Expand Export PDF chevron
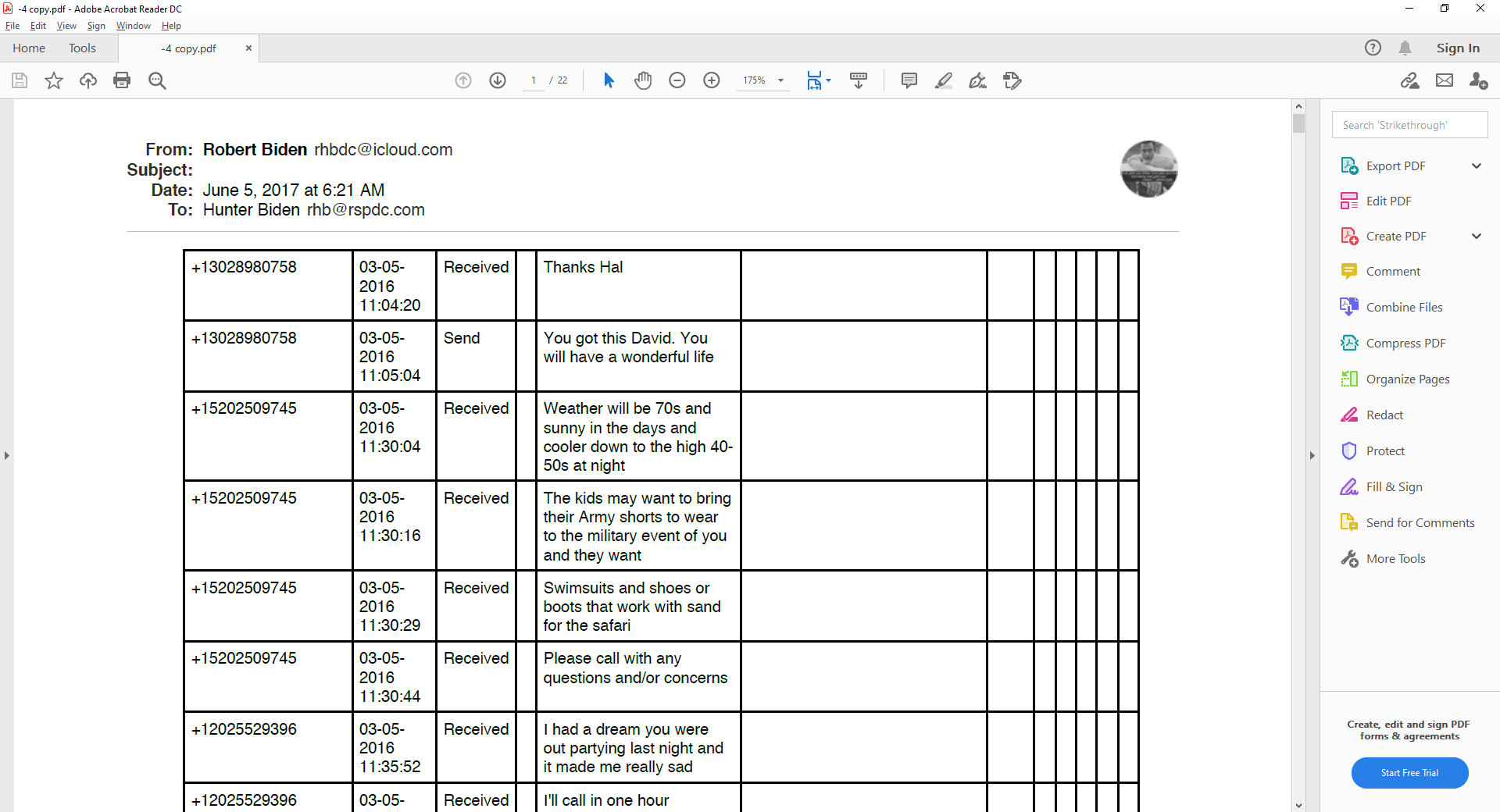1500x812 pixels. [x=1477, y=166]
